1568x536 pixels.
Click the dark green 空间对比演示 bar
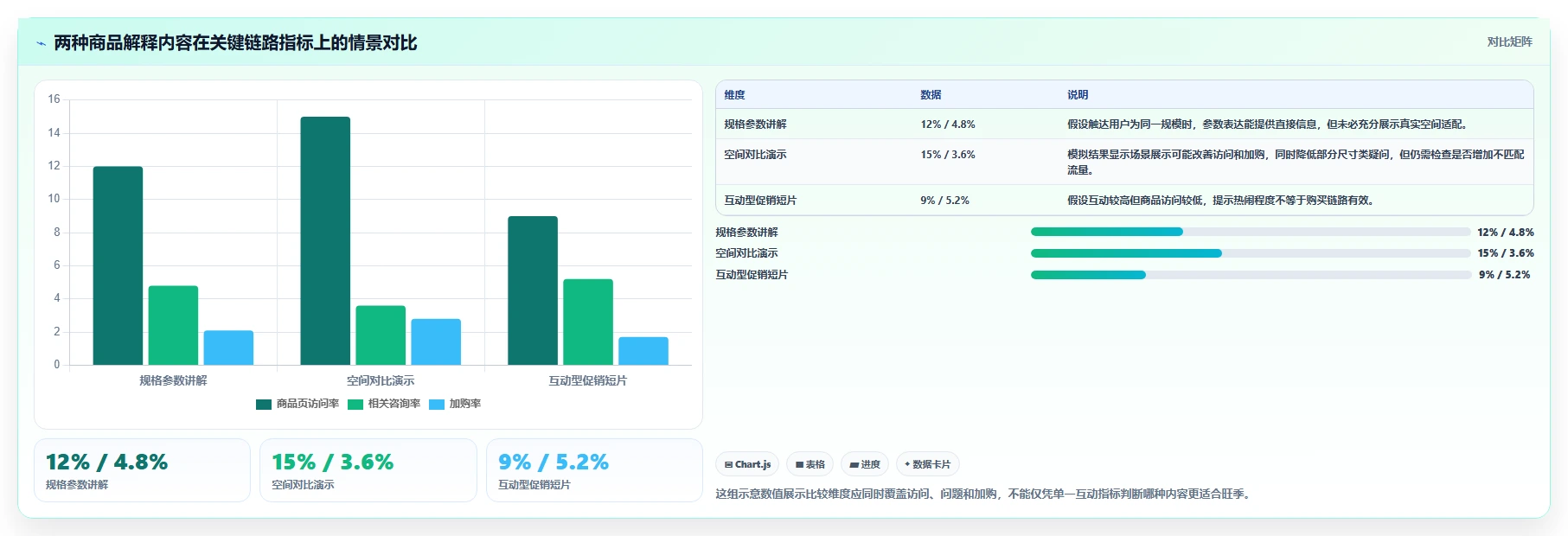325,240
